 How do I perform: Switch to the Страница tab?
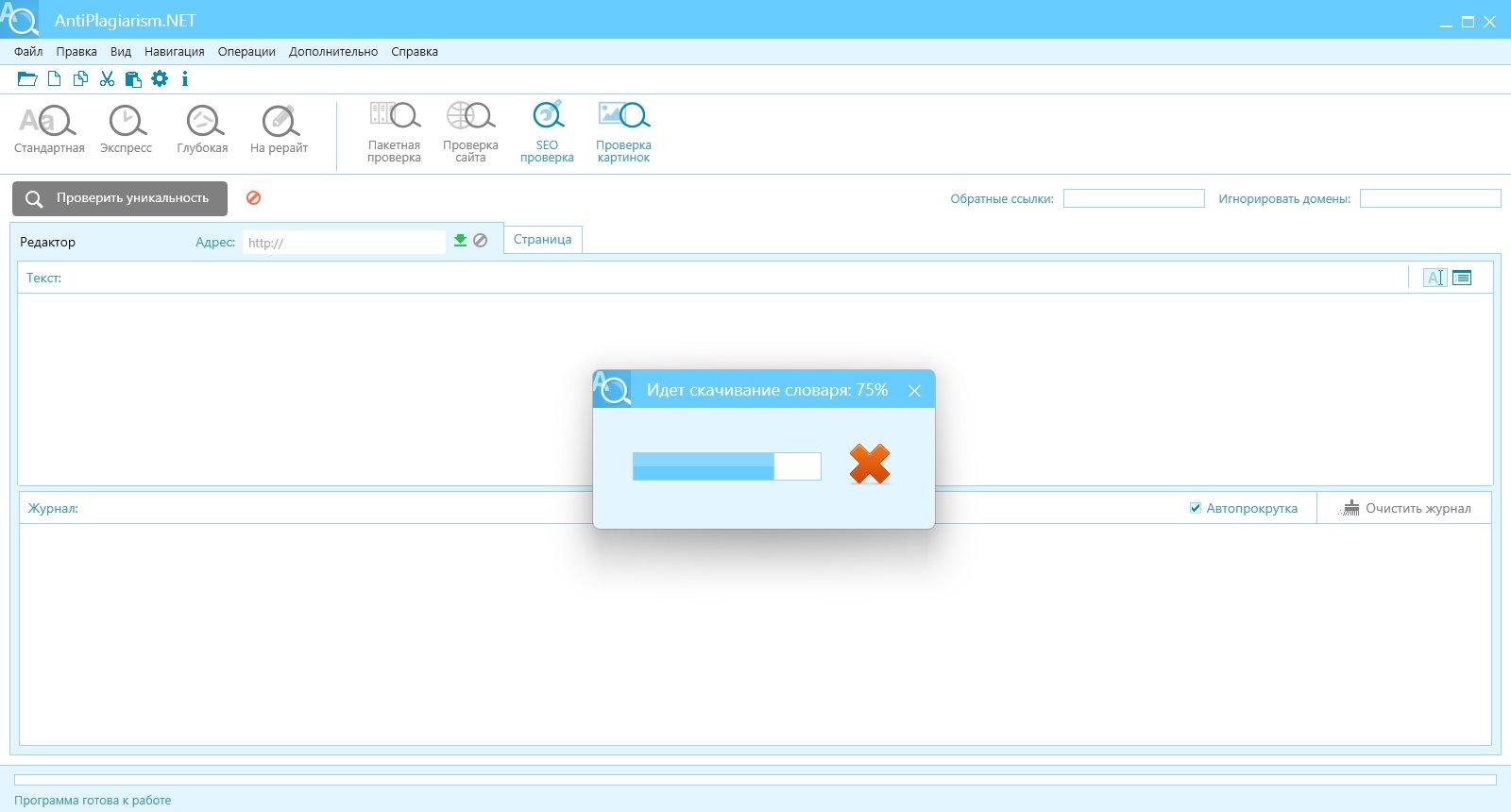(x=542, y=240)
